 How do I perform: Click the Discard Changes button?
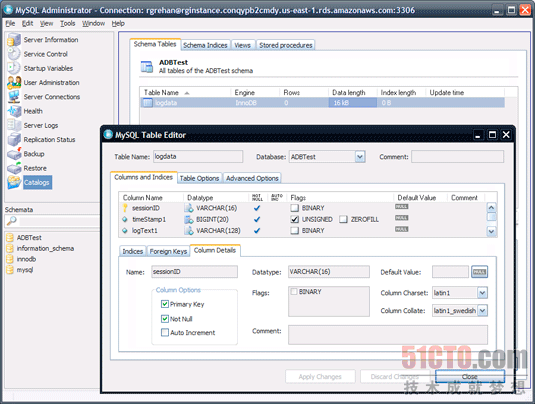click(x=395, y=377)
